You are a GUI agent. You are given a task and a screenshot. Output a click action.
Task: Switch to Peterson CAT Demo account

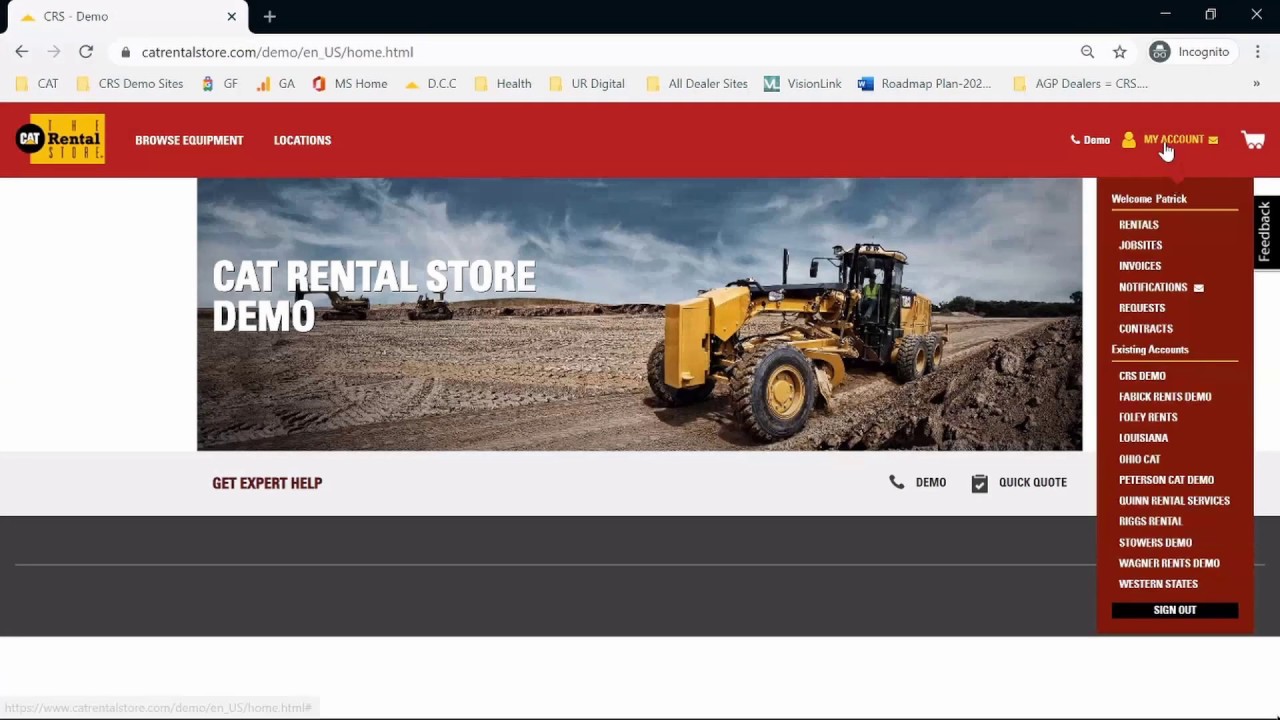(x=1166, y=480)
